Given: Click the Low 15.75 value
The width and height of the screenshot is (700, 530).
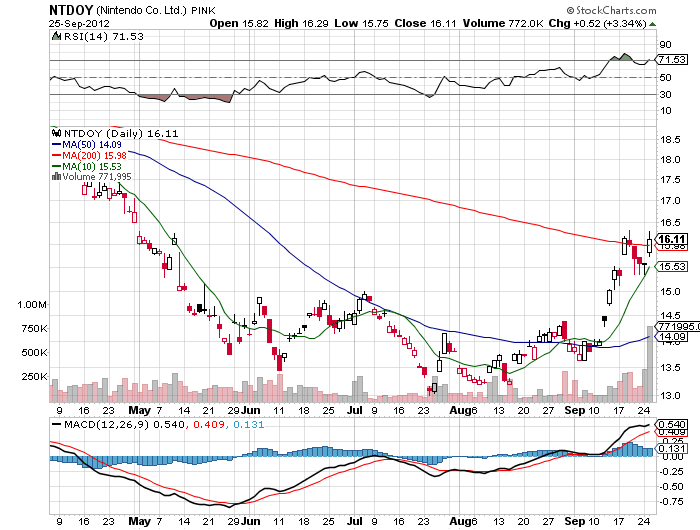Looking at the screenshot, I should coord(361,23).
